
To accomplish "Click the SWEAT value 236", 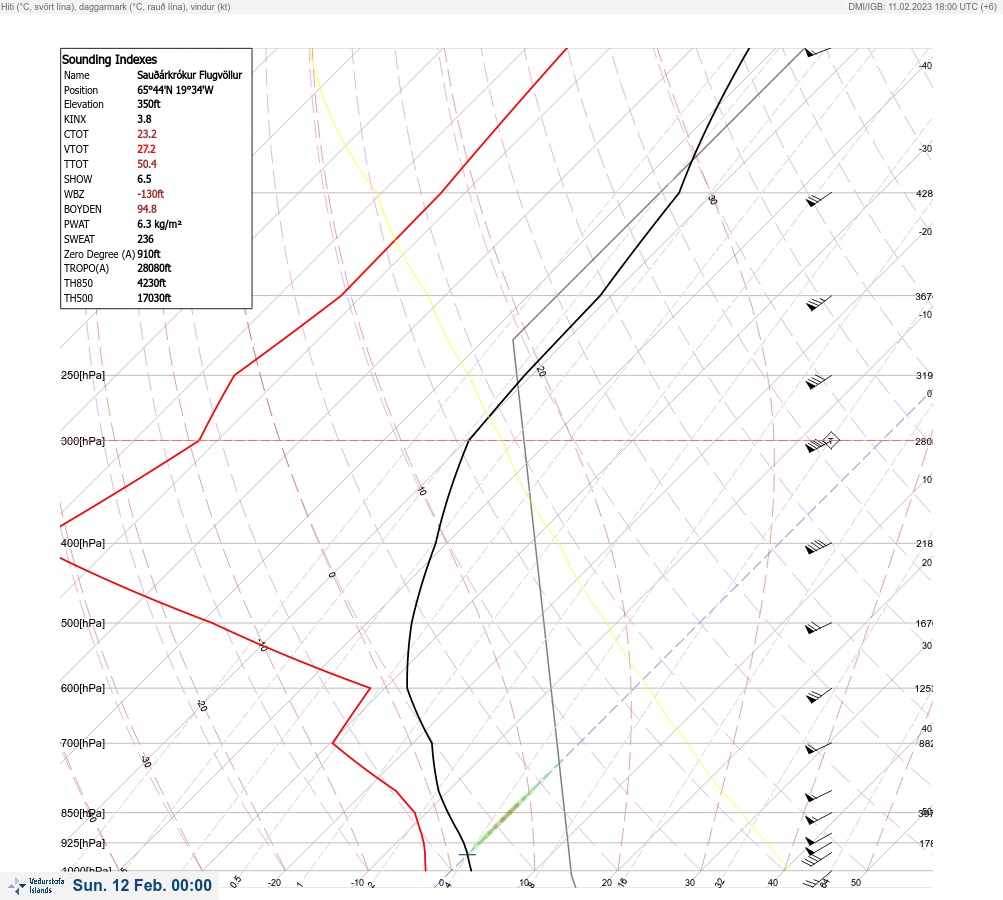I will point(145,239).
